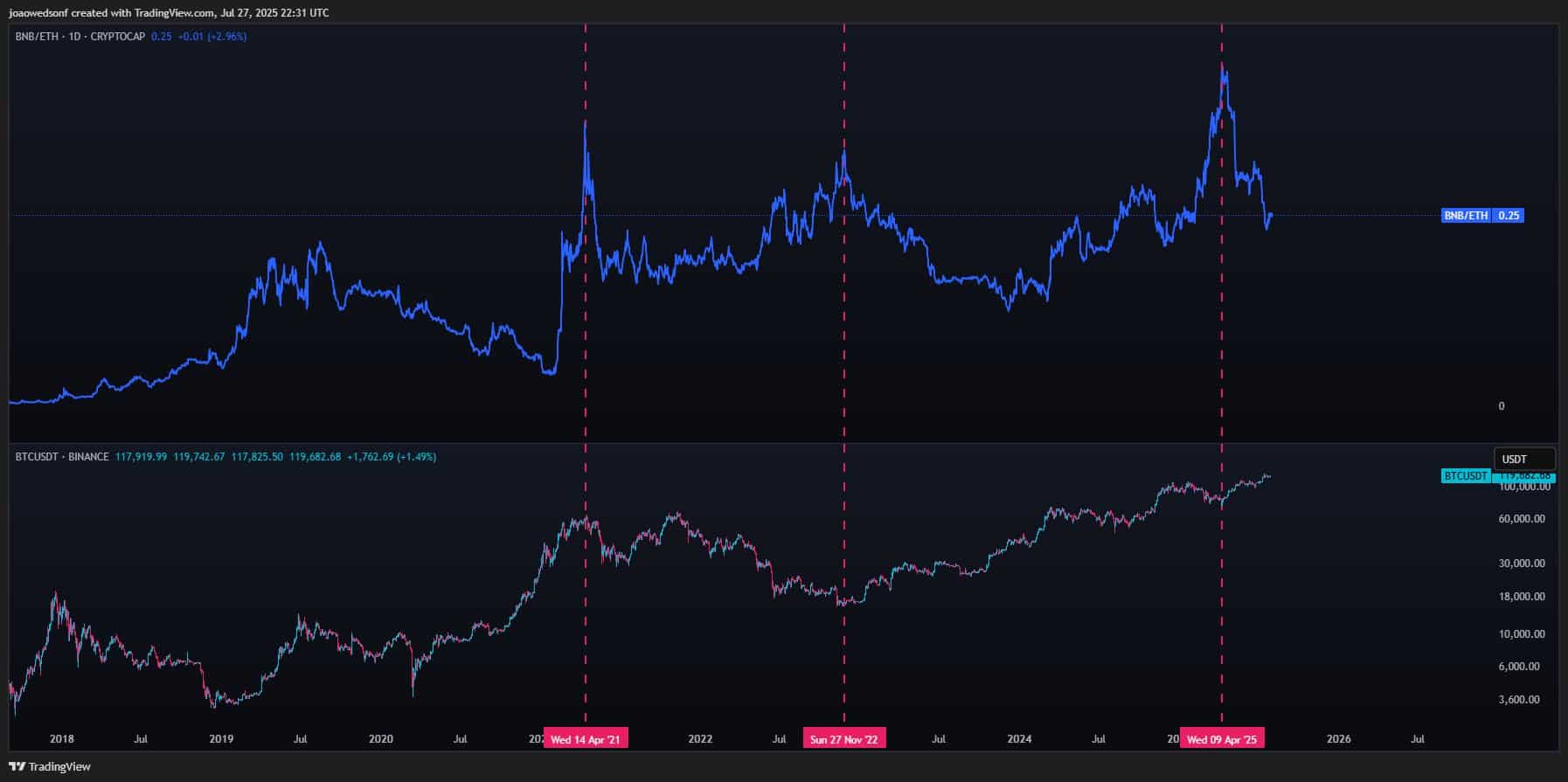Click the 0.25 current price tag
This screenshot has width=1568, height=782.
click(1509, 215)
